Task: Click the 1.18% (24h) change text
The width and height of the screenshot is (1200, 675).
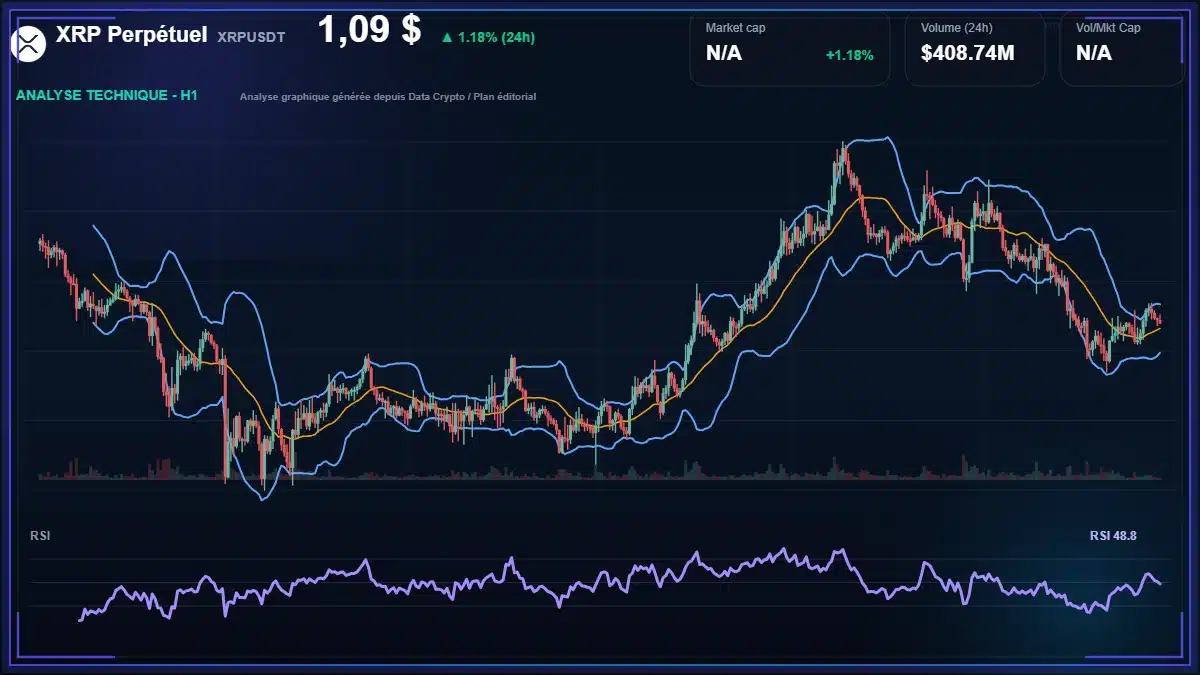Action: 496,37
